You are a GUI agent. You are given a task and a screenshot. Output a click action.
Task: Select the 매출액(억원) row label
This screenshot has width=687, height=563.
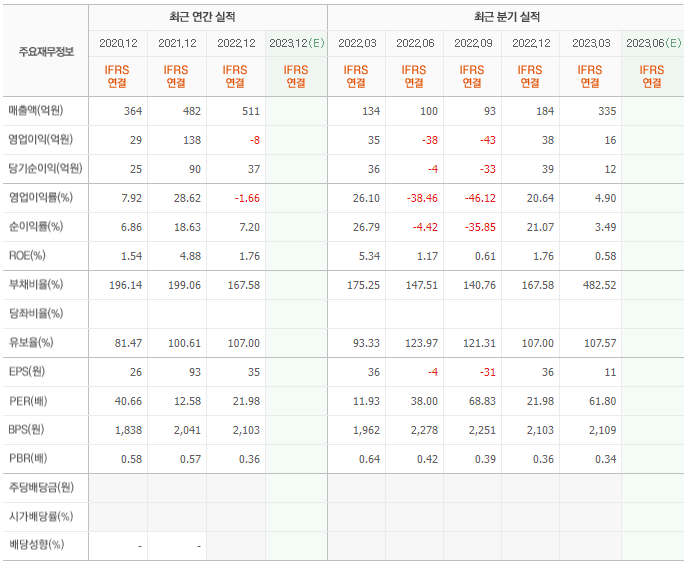tap(36, 110)
